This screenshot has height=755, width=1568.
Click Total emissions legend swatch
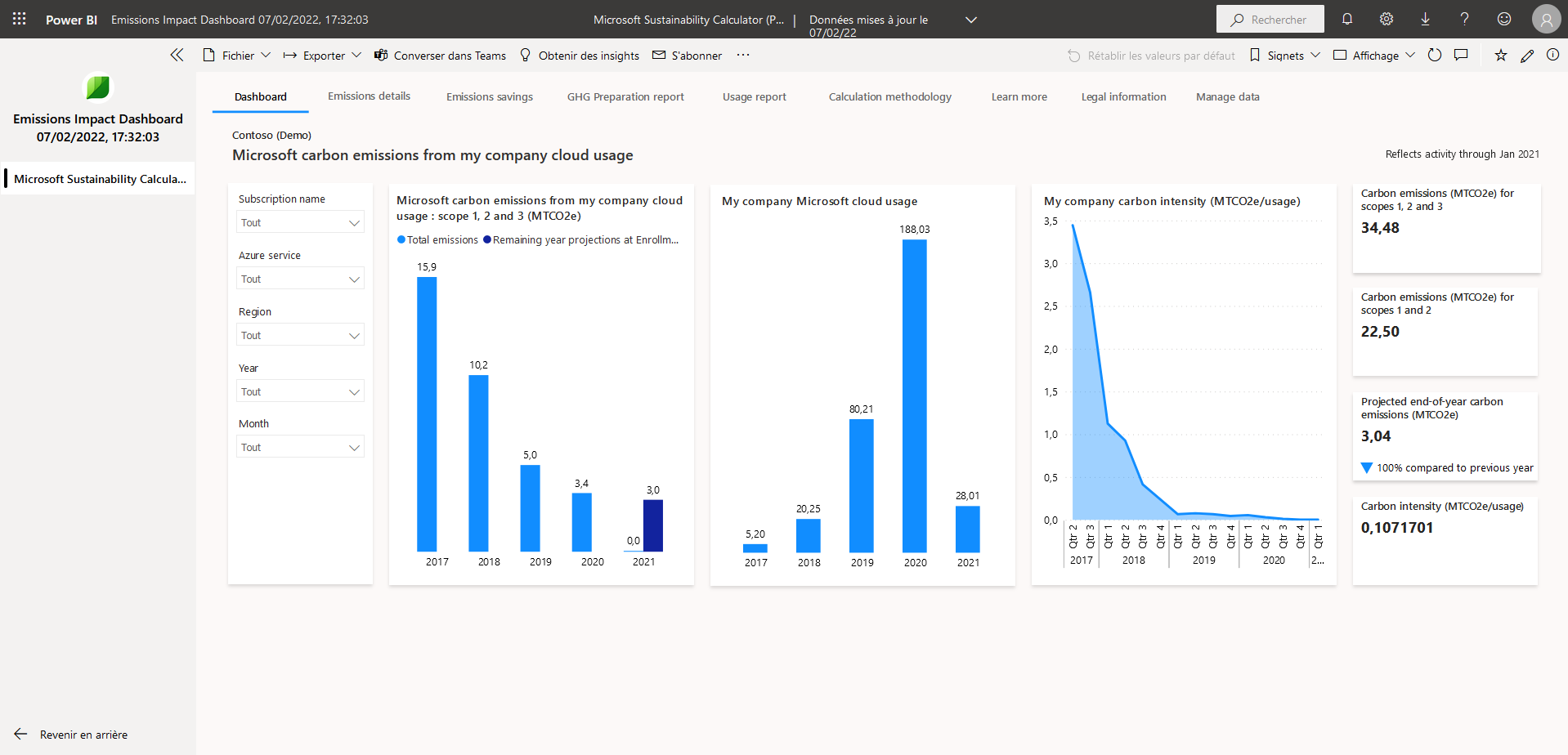click(401, 239)
